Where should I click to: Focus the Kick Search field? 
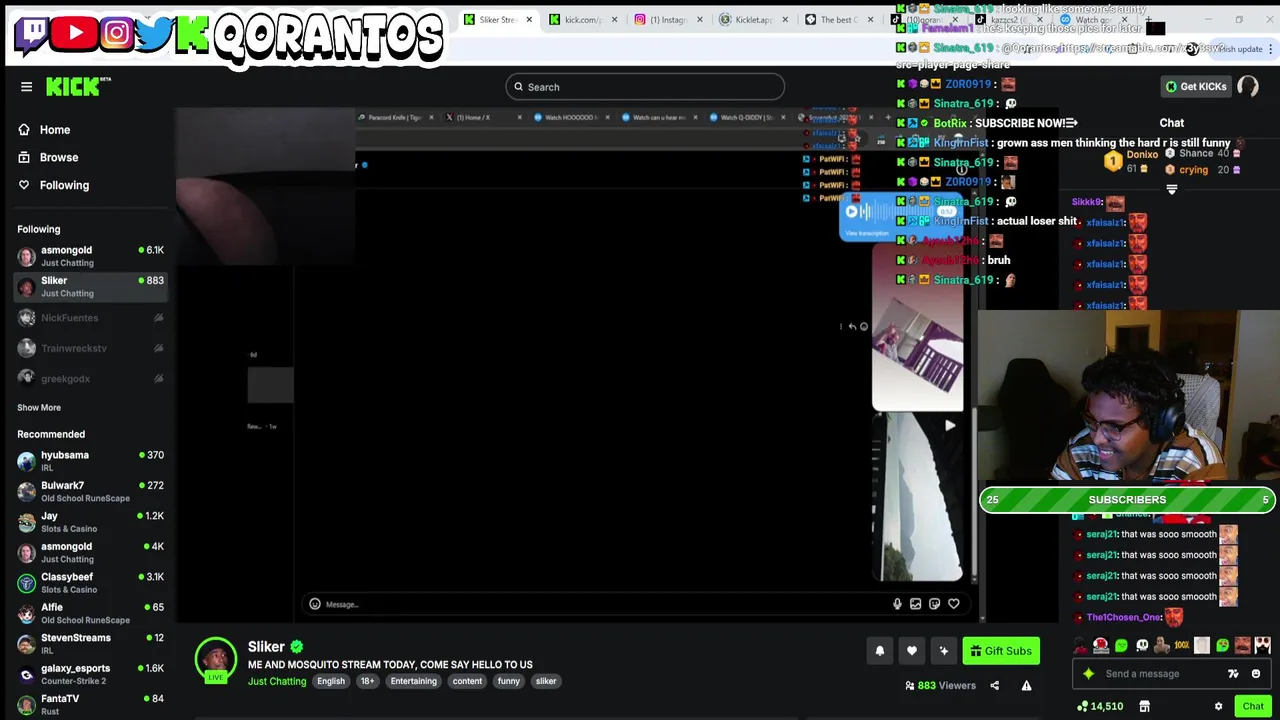pos(645,87)
